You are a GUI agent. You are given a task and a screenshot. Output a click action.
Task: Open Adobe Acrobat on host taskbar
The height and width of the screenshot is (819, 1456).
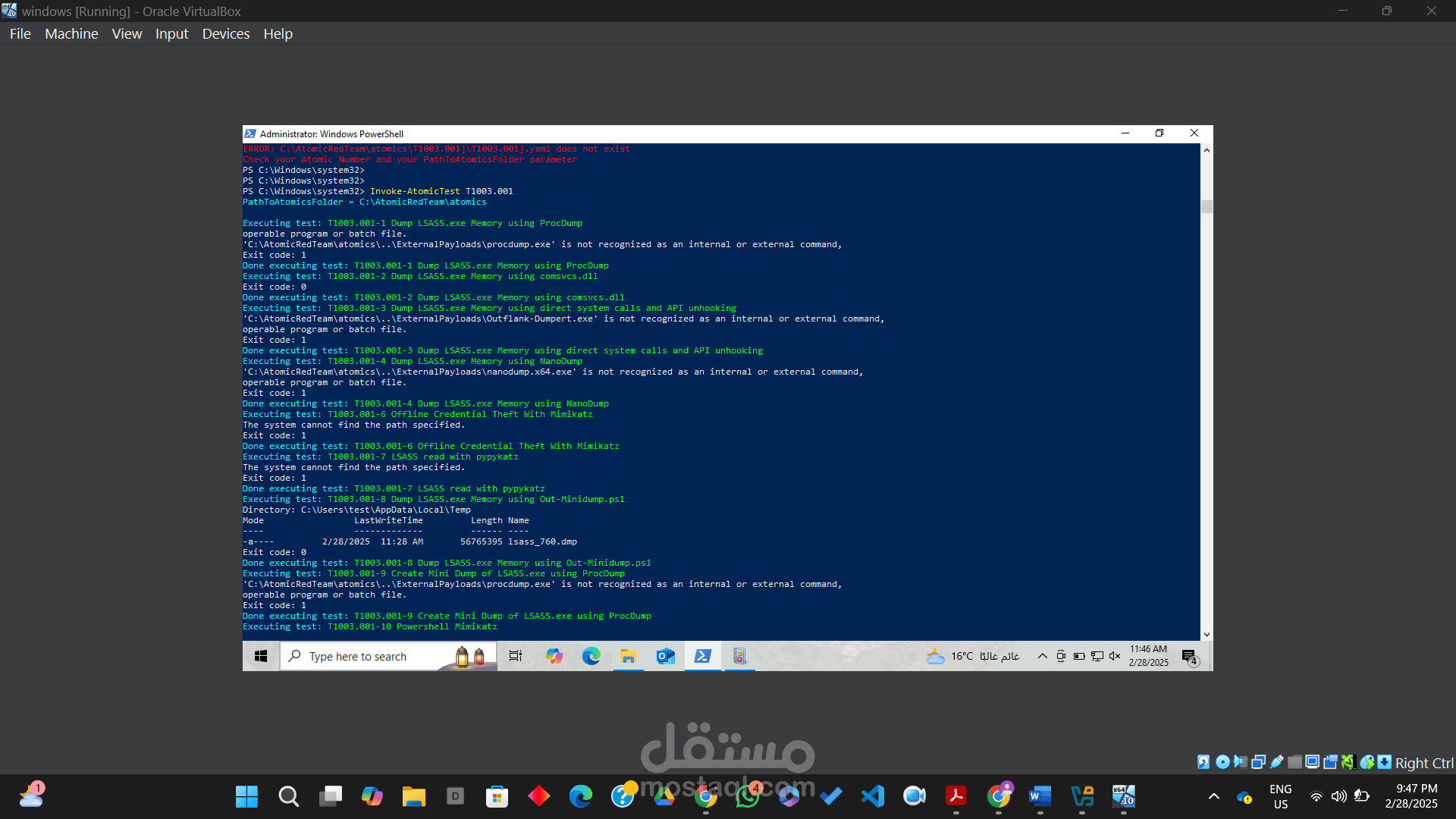pos(956,796)
